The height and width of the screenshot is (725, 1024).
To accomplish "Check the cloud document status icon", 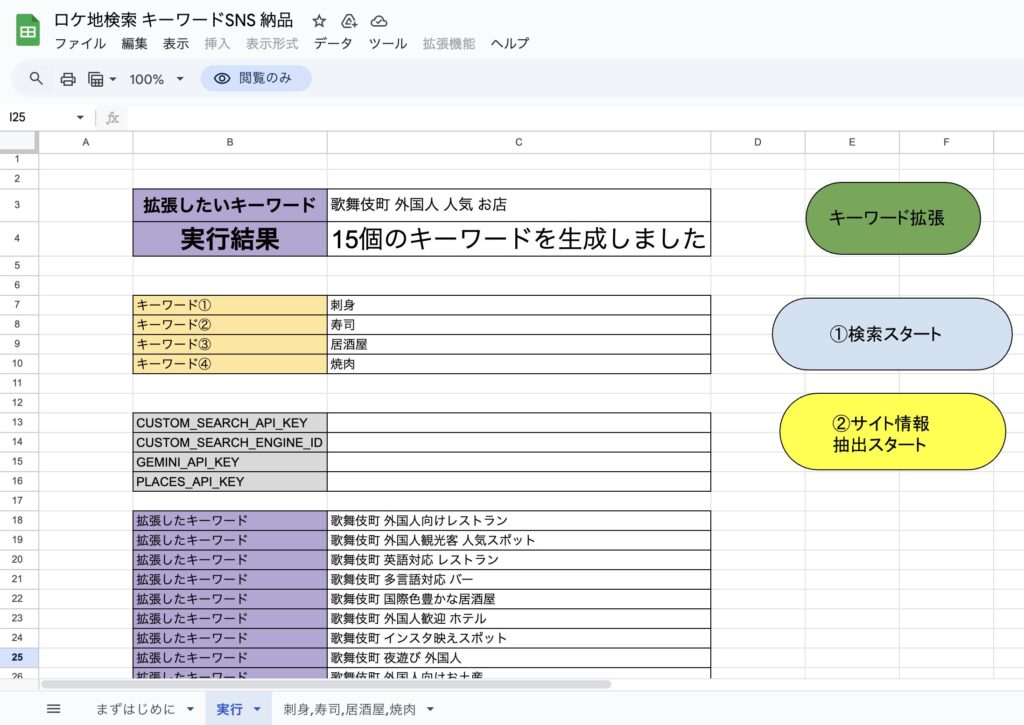I will [379, 21].
